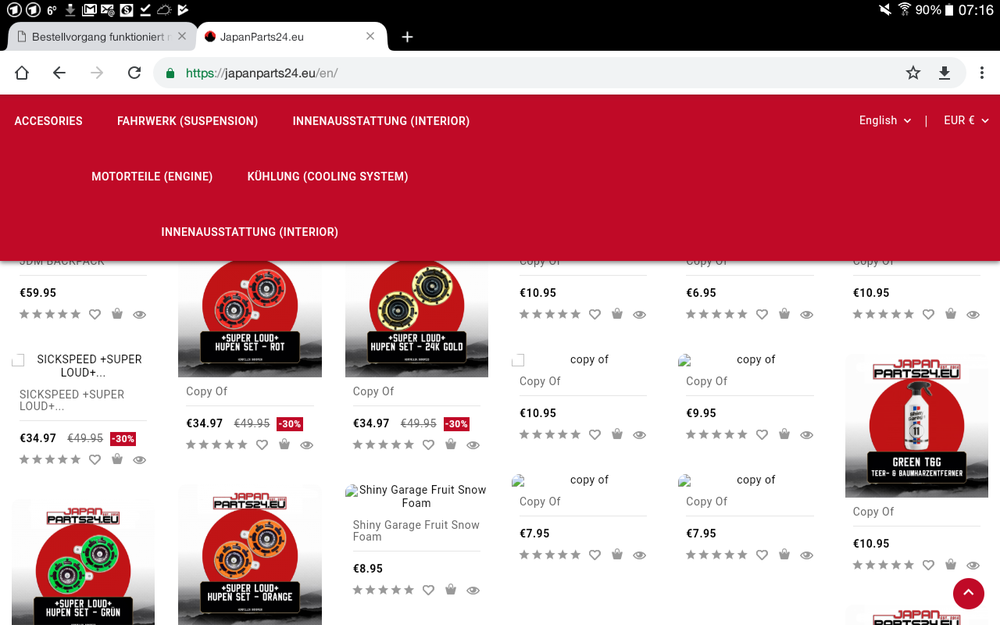Open the ACCESORIES menu
Viewport: 1000px width, 625px height.
(48, 121)
